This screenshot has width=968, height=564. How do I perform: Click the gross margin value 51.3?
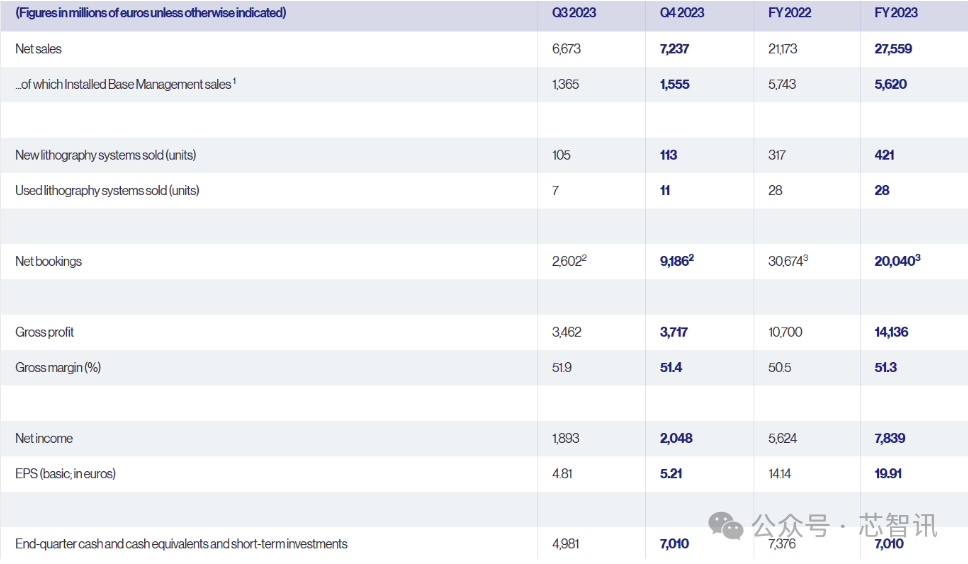pyautogui.click(x=885, y=368)
